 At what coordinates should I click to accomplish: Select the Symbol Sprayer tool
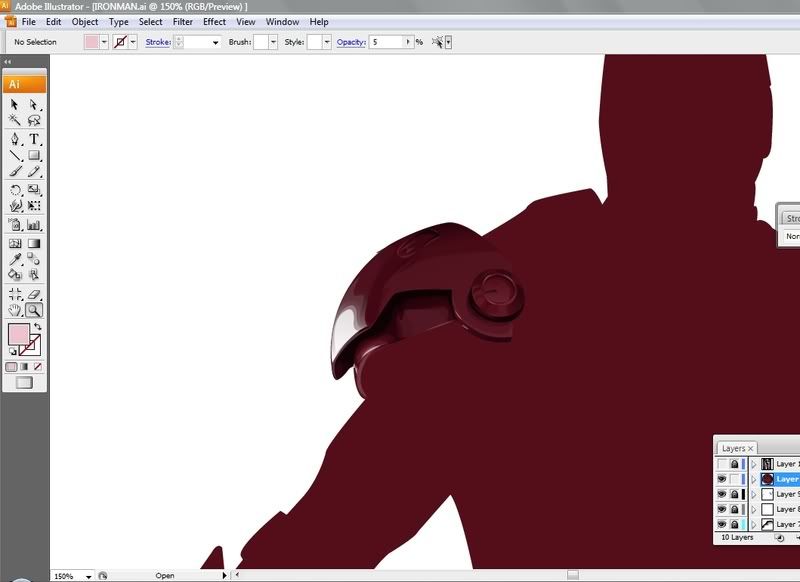[x=15, y=224]
